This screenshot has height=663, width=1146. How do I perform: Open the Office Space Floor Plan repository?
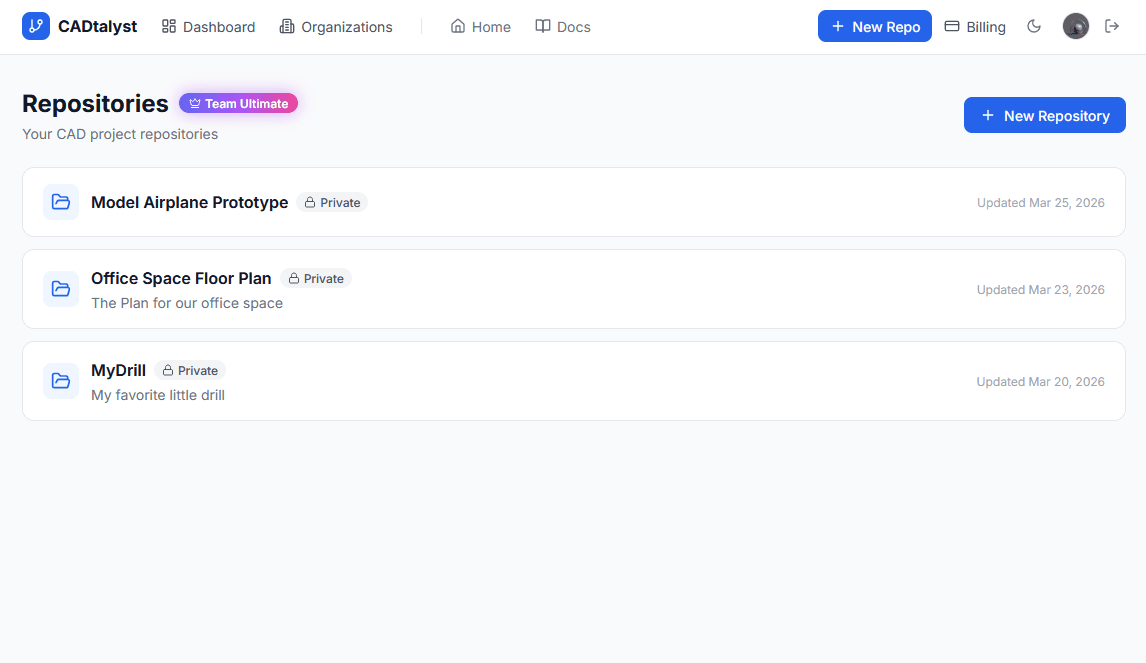pos(181,278)
